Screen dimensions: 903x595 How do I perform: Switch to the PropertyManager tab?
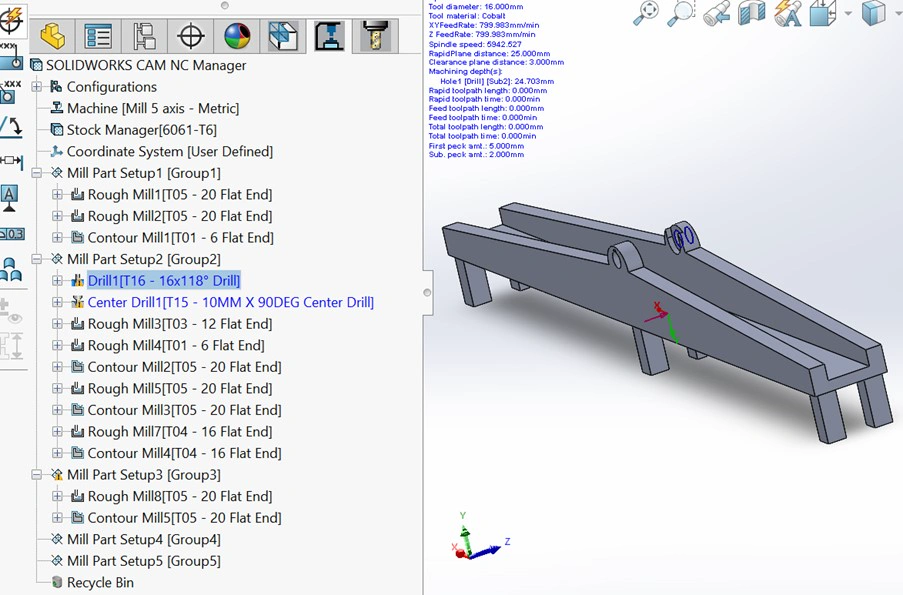[98, 36]
